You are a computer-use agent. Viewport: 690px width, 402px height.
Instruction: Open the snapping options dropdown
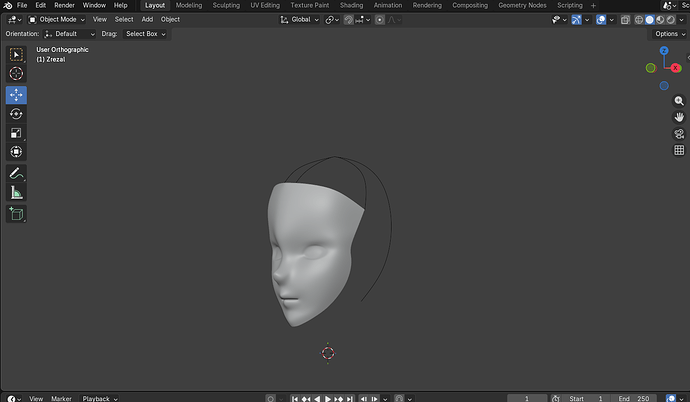[x=363, y=20]
